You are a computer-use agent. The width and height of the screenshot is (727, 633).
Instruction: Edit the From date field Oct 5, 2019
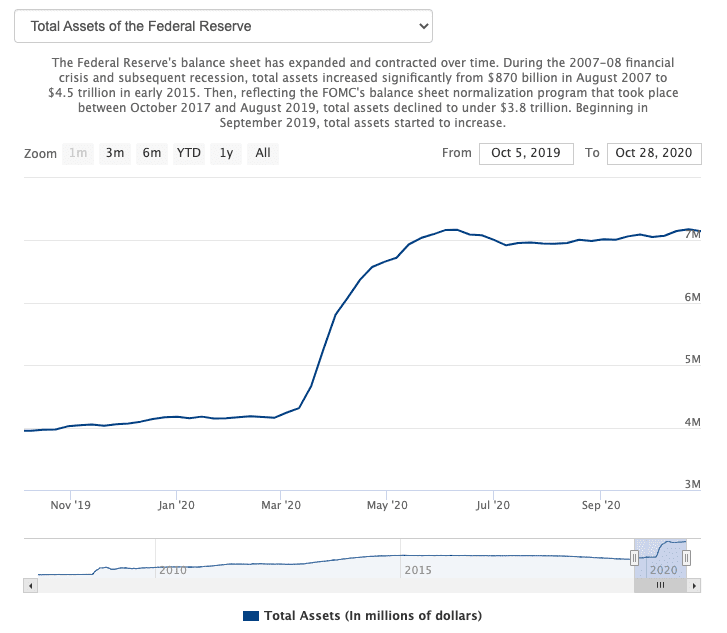pos(526,153)
